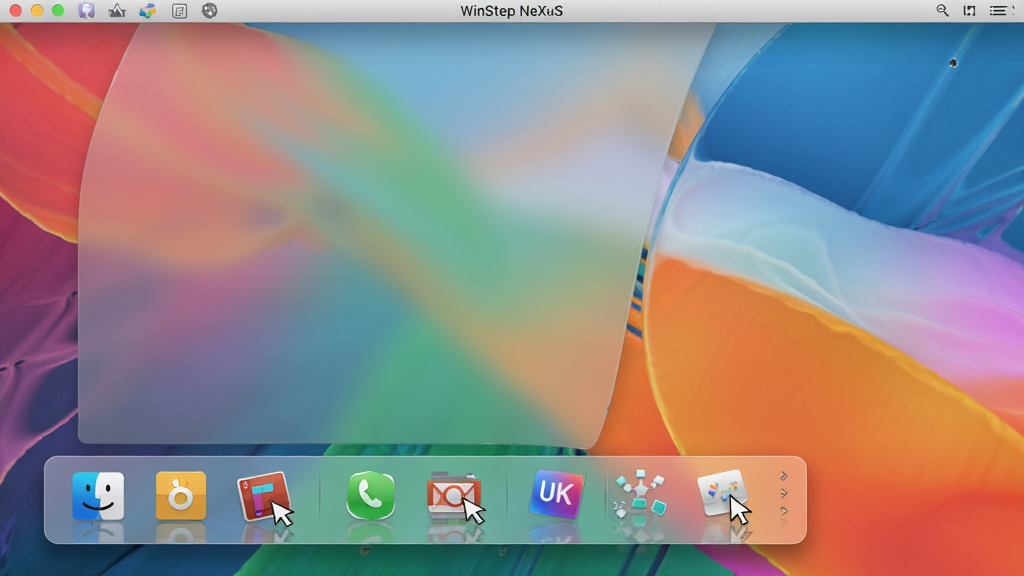This screenshot has height=576, width=1024.
Task: Launch the UK app in the dock
Action: [556, 494]
